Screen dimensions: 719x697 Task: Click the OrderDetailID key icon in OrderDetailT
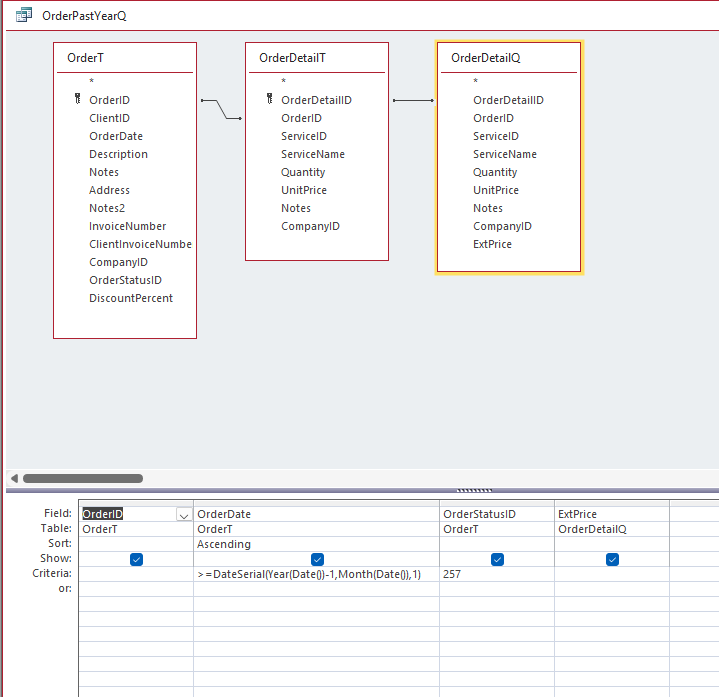click(270, 99)
